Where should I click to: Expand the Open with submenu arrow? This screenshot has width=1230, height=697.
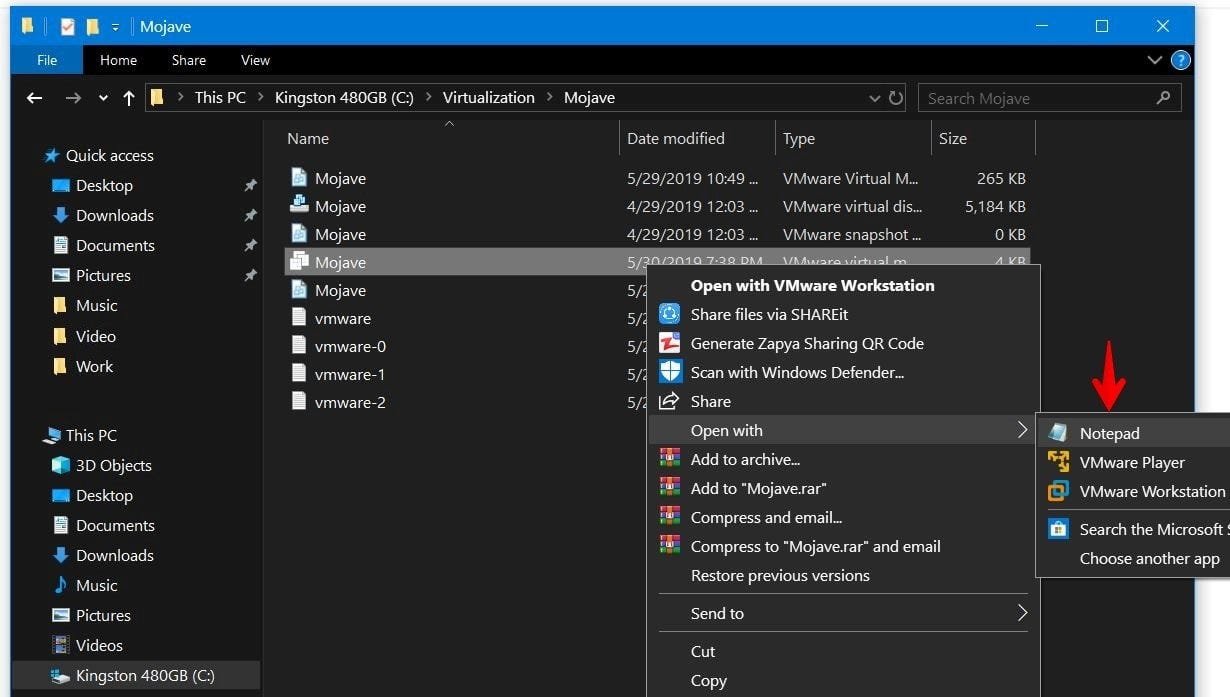click(x=1022, y=430)
